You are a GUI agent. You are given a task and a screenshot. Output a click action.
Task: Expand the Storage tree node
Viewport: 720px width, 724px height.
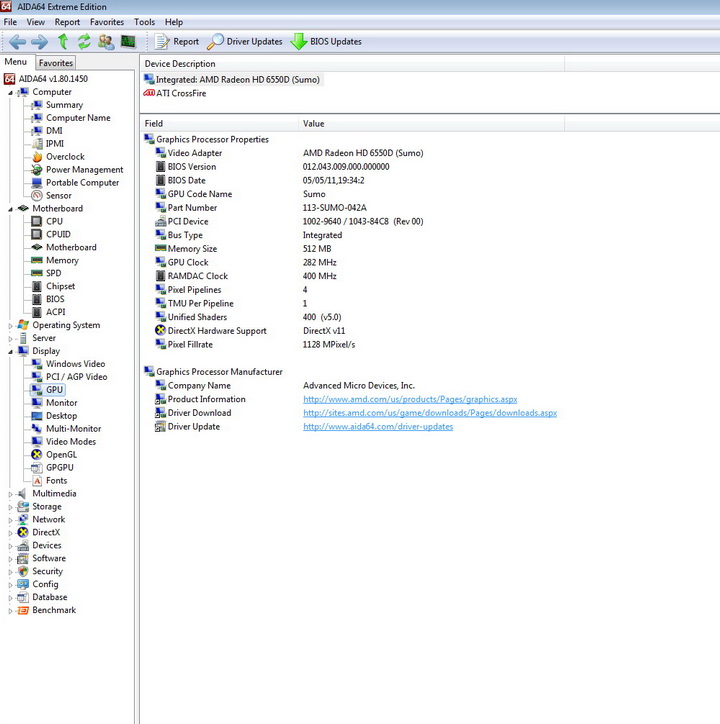click(10, 507)
